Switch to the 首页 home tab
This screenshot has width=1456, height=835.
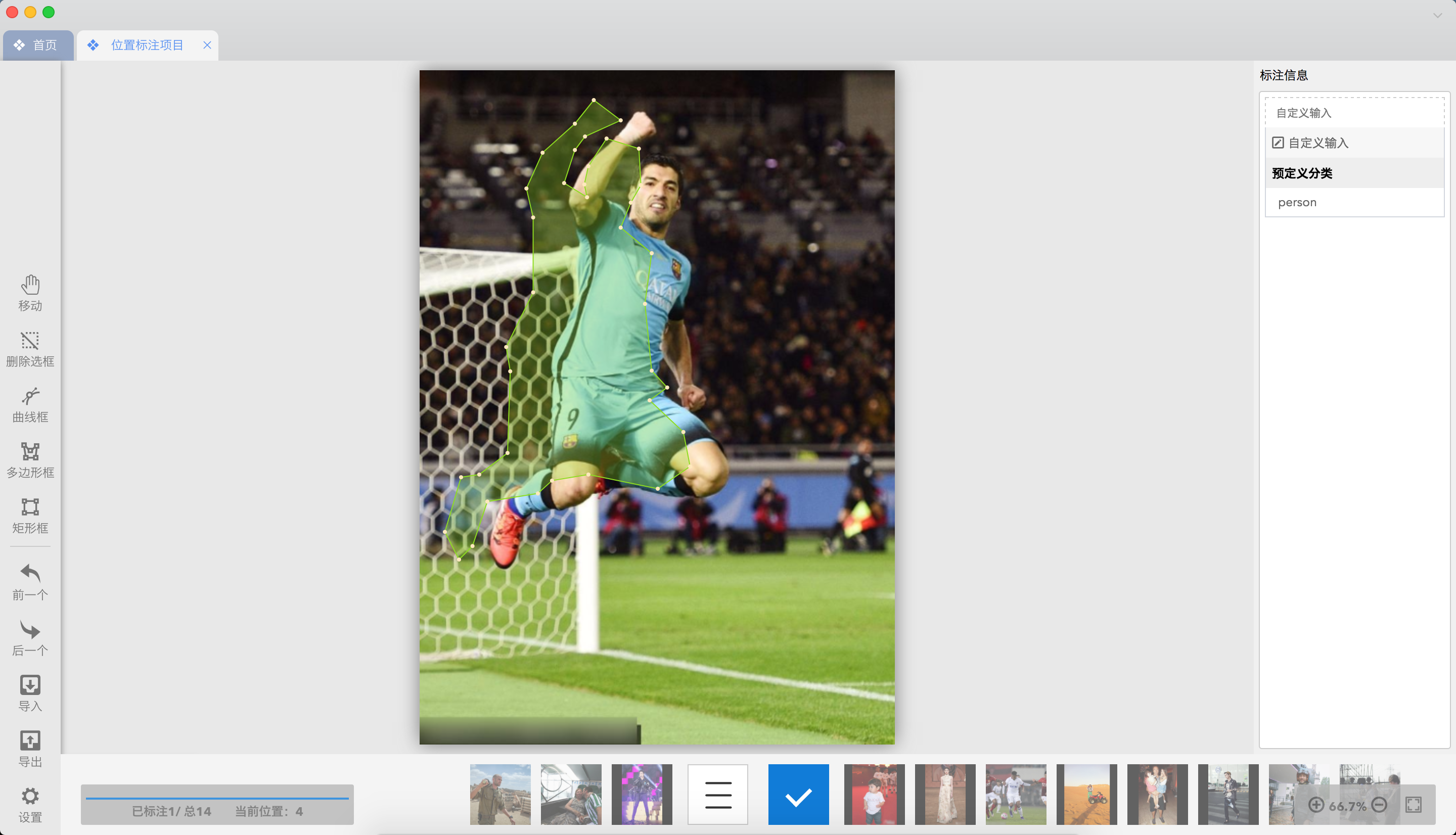point(38,44)
